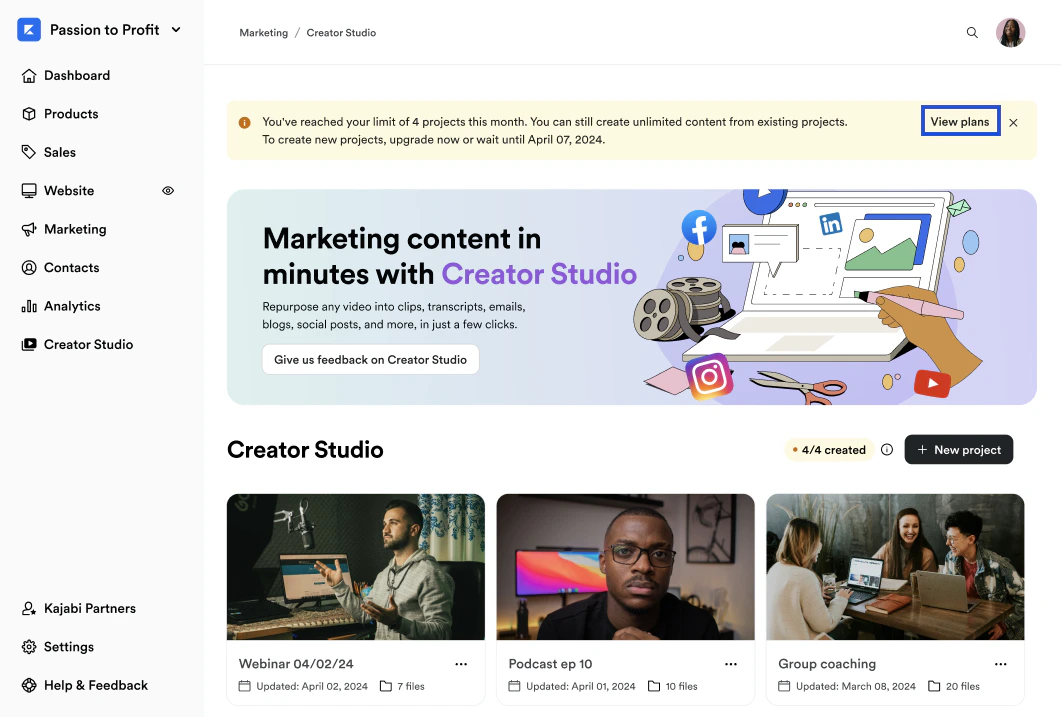Click the Settings gear icon

click(x=29, y=647)
